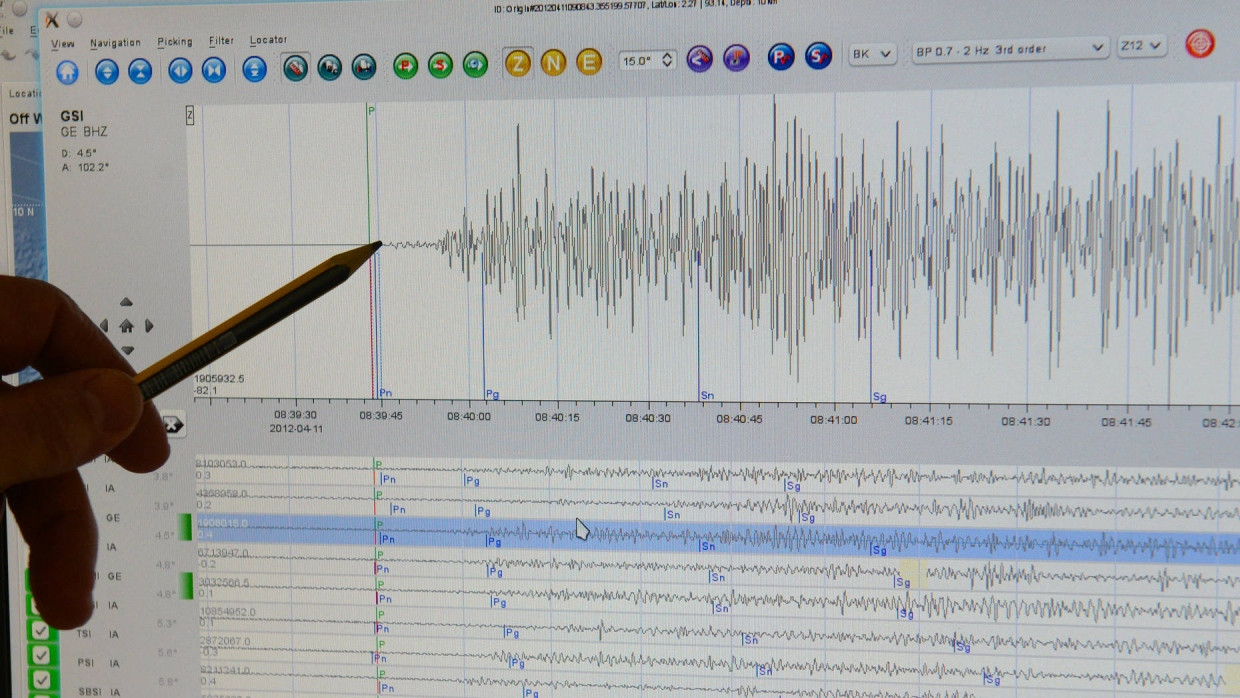Open the BK channel dropdown
Viewport: 1240px width, 698px height.
point(871,54)
